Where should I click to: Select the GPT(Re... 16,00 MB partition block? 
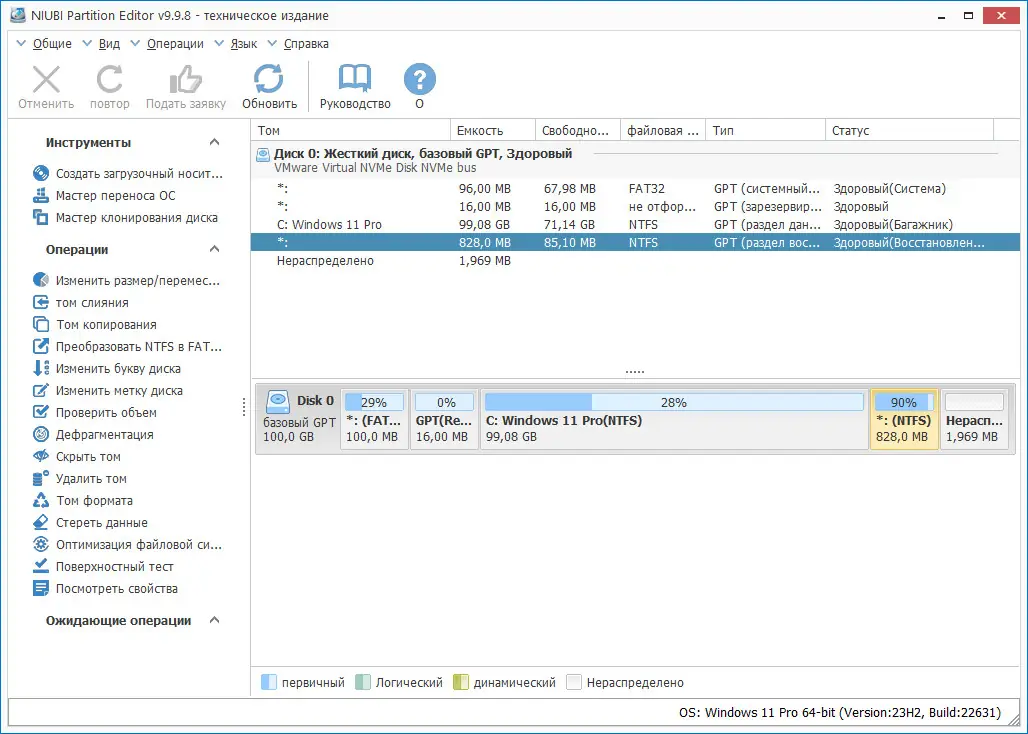pyautogui.click(x=445, y=419)
